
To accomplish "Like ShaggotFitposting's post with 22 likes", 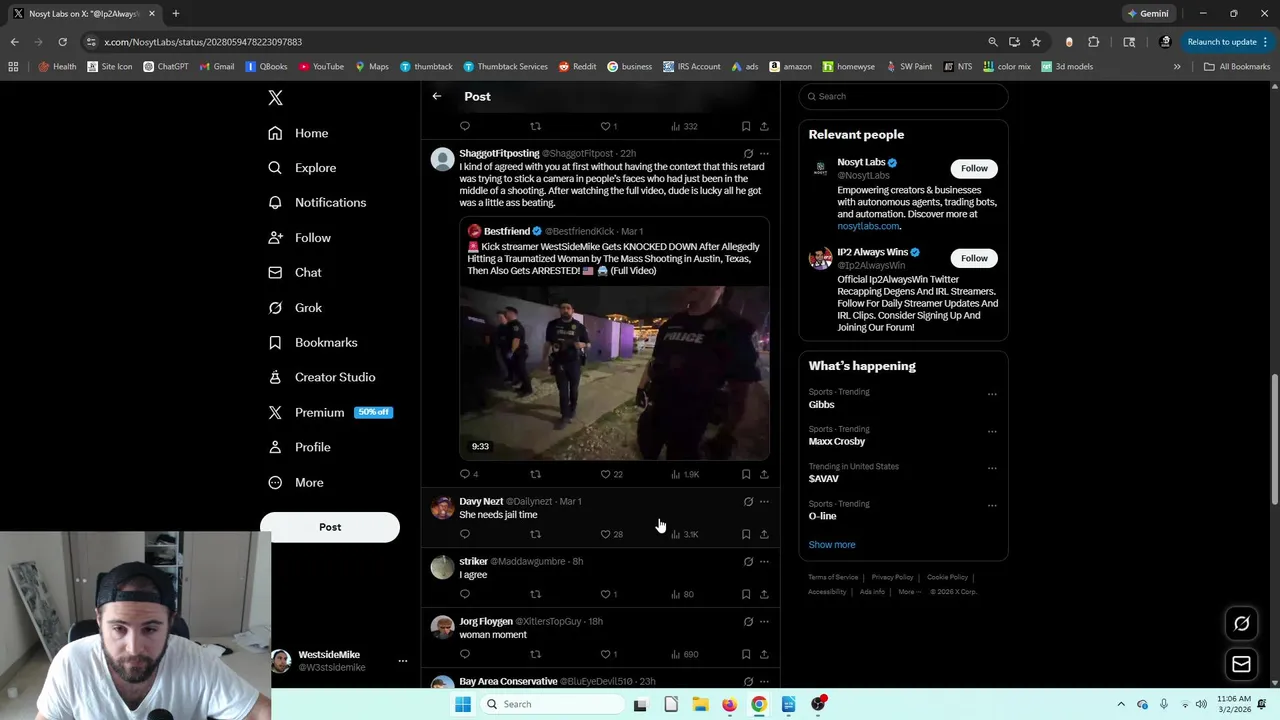I will point(605,474).
